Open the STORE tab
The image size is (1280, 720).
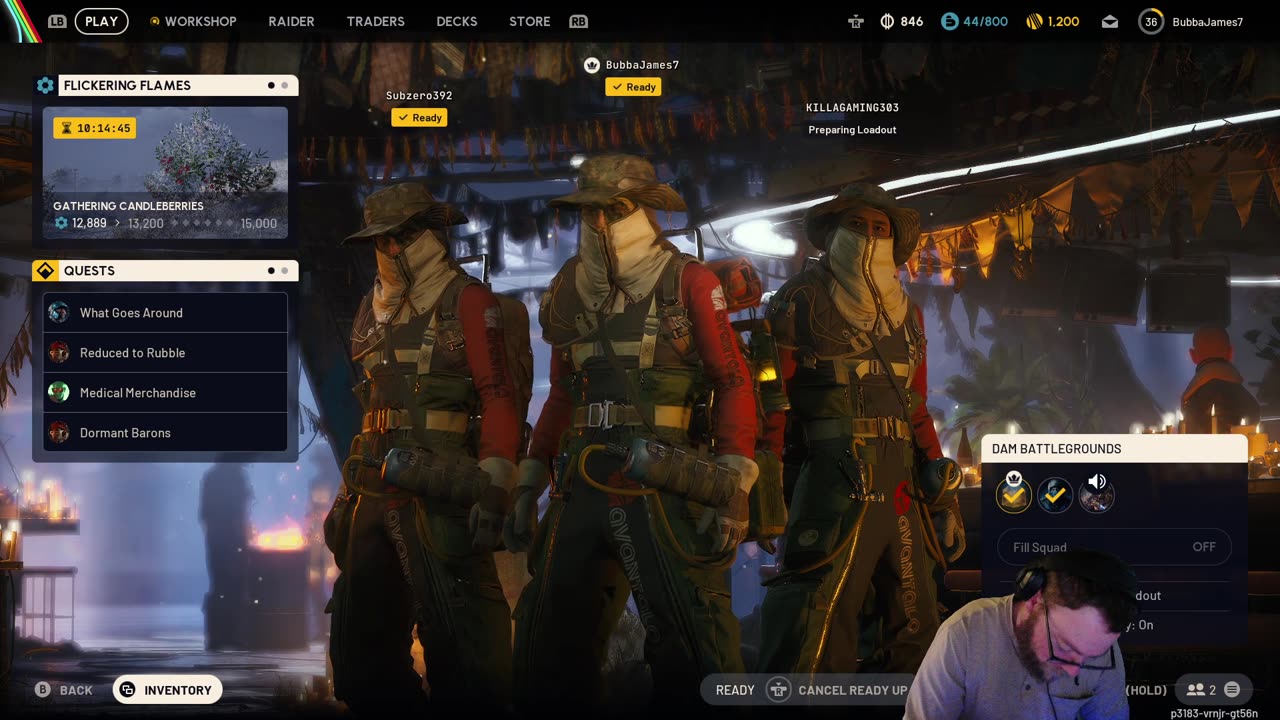(x=530, y=21)
